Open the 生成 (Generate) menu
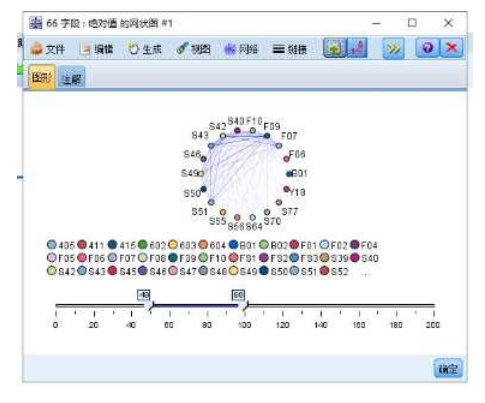Image resolution: width=485 pixels, height=403 pixels. pyautogui.click(x=145, y=49)
